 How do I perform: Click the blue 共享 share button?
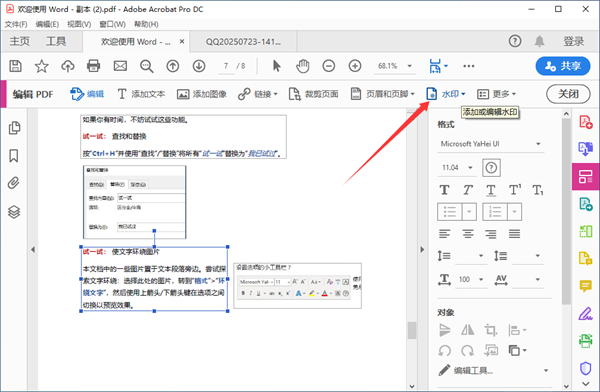[562, 66]
